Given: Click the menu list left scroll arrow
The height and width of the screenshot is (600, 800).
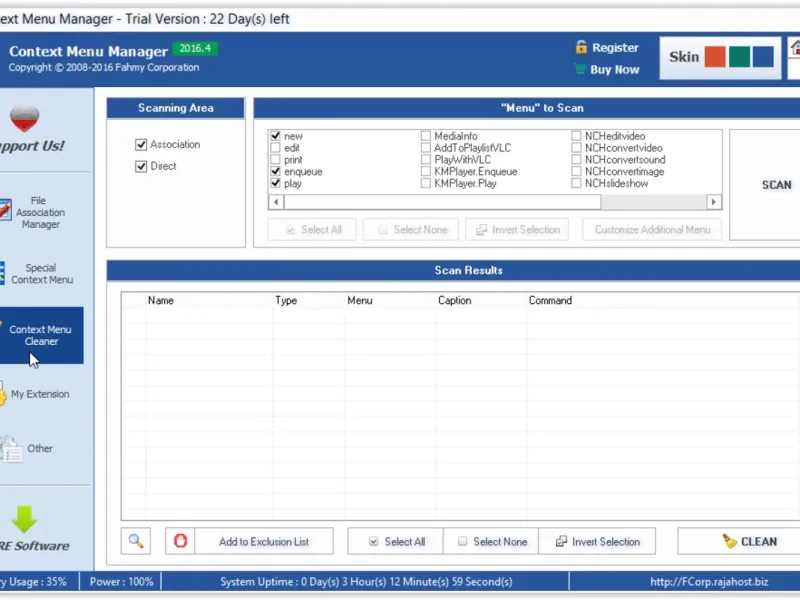Looking at the screenshot, I should pyautogui.click(x=276, y=202).
